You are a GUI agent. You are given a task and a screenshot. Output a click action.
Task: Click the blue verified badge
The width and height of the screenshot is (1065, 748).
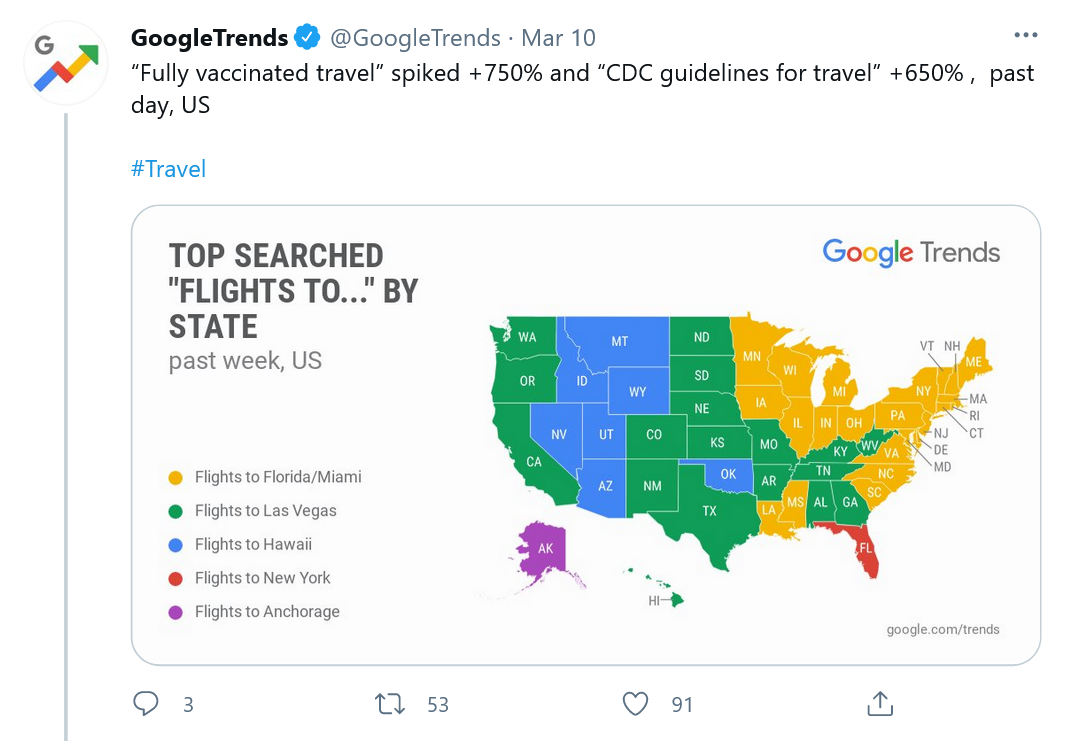pyautogui.click(x=307, y=38)
